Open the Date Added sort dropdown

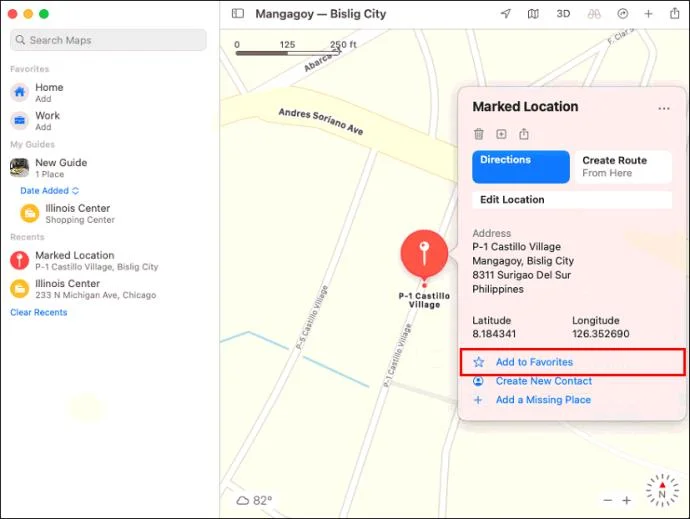[x=49, y=191]
